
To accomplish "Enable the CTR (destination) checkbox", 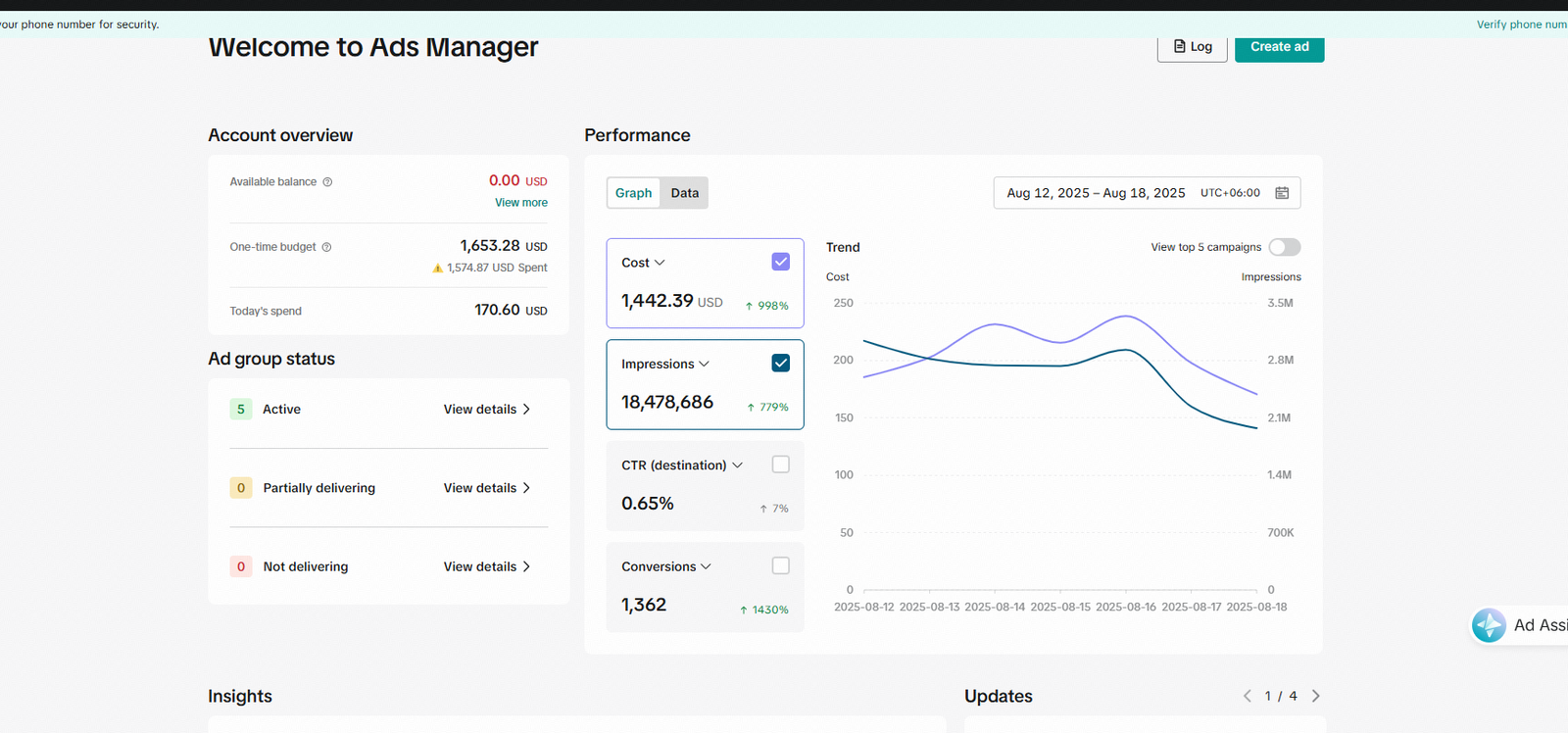I will point(780,464).
